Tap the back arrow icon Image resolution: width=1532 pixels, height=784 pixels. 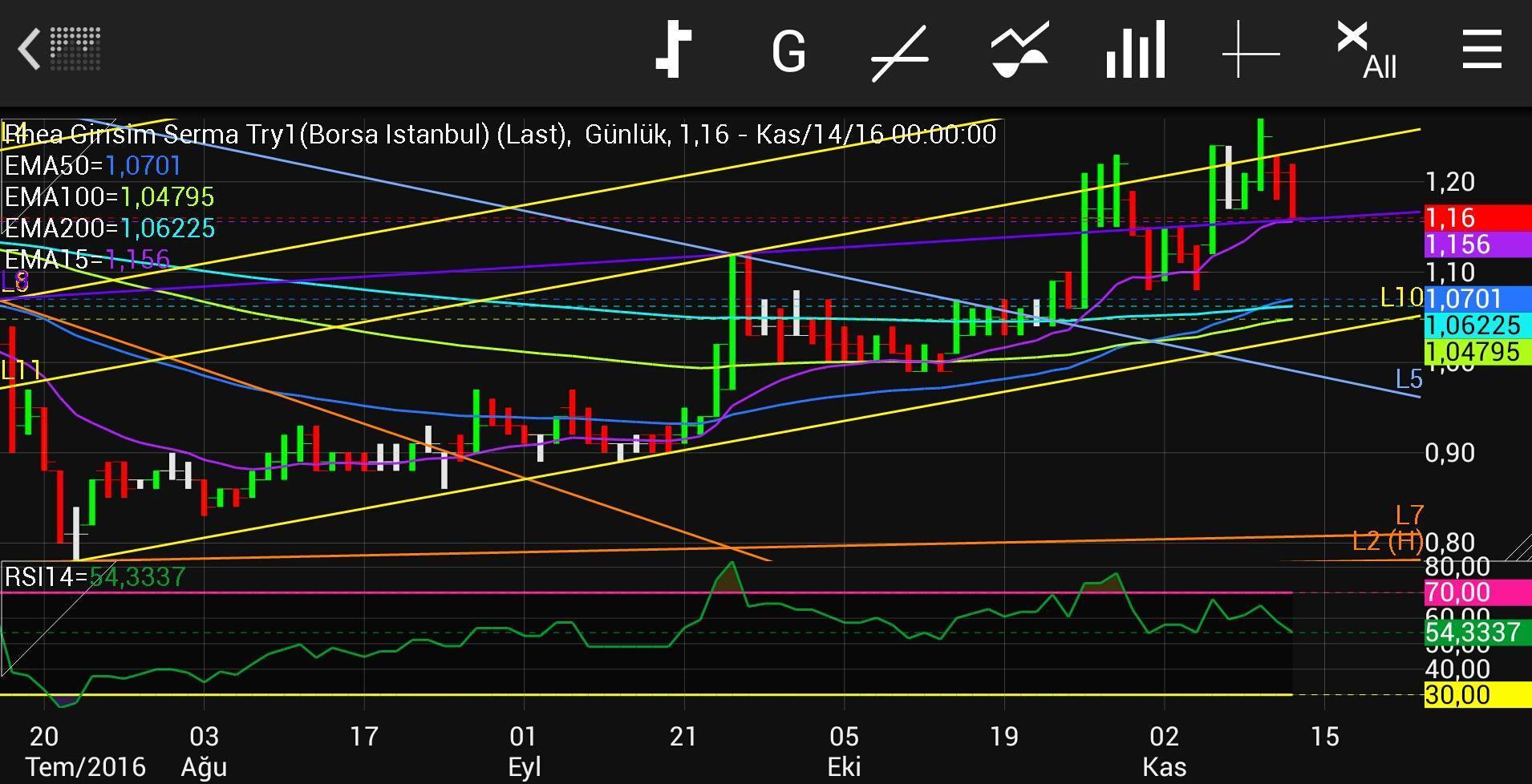[x=30, y=50]
